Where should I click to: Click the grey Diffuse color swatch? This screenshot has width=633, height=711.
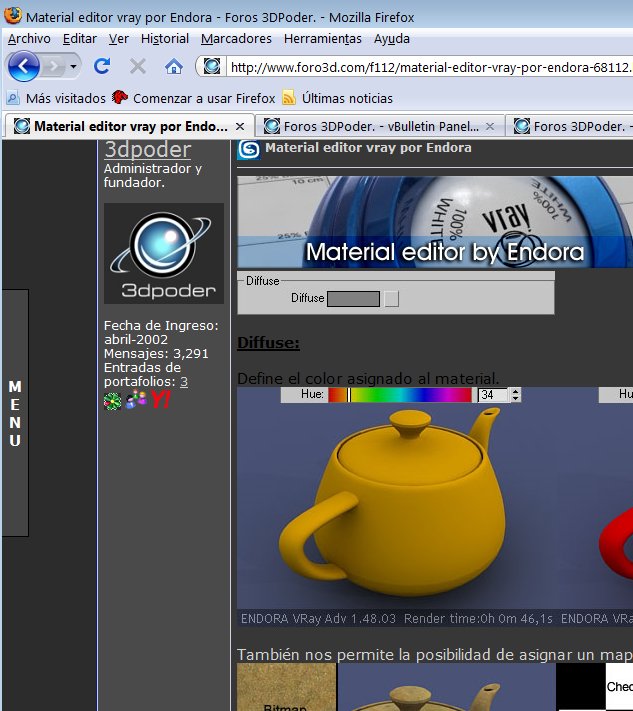(x=353, y=299)
